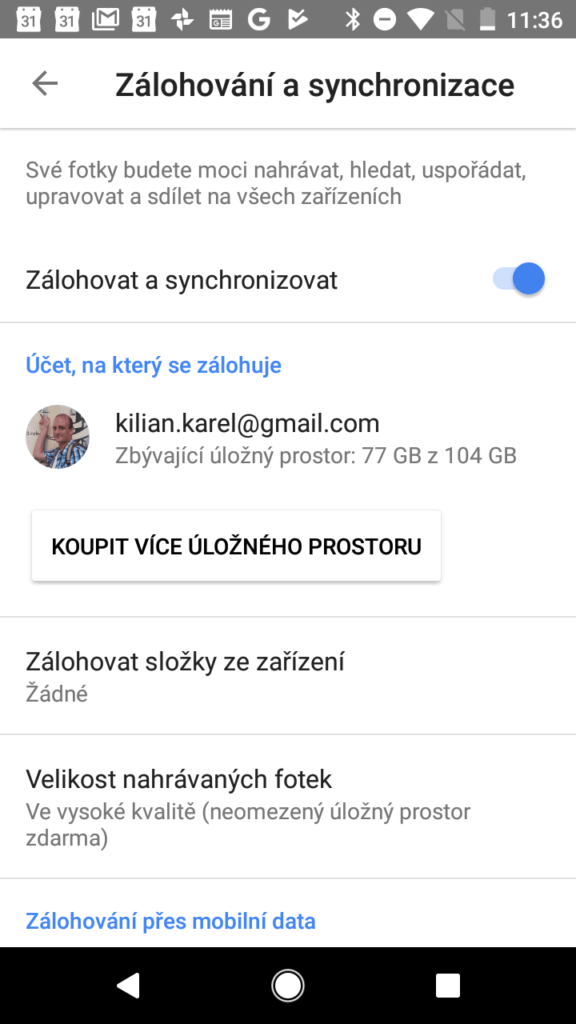Click KOUPIT VÍCE ÚLOŽNÉHO PROSTORU button

click(236, 546)
